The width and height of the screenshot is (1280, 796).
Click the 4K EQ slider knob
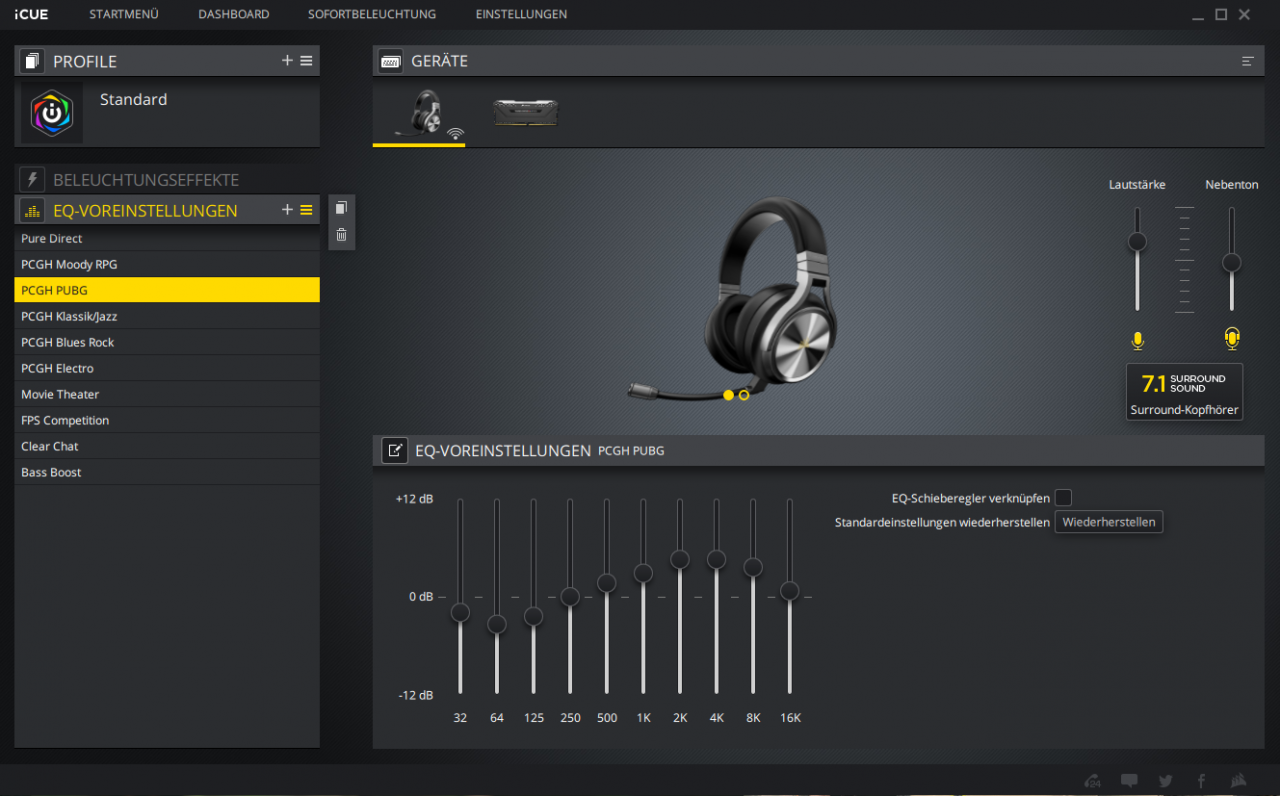[x=716, y=559]
